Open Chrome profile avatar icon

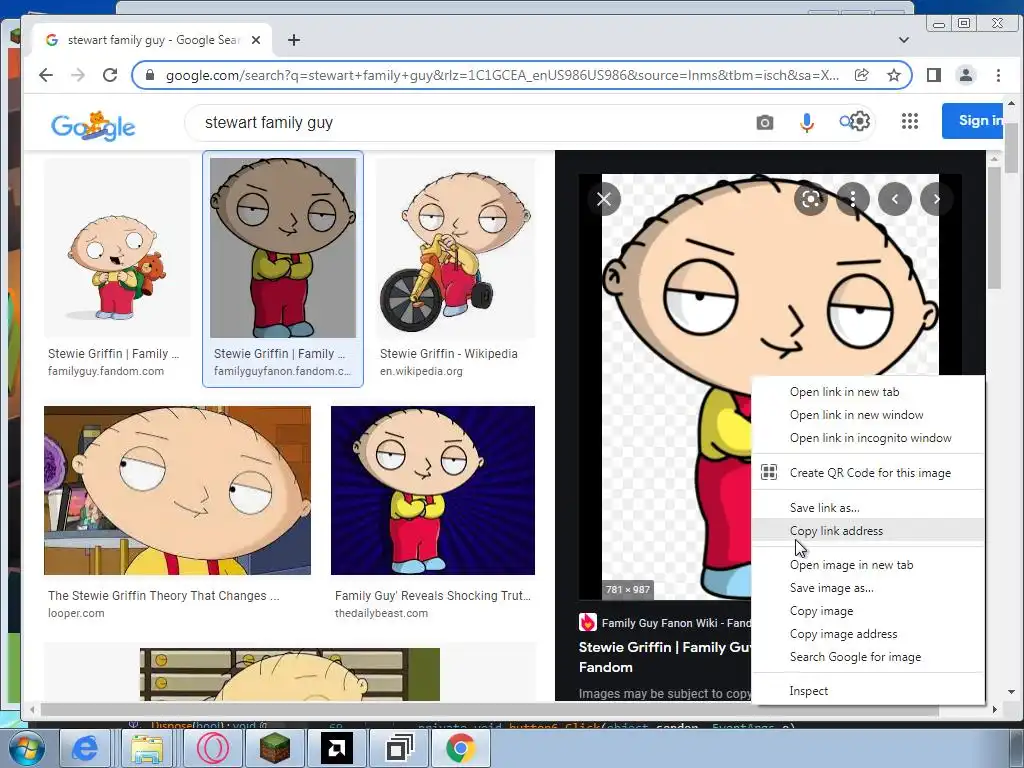pyautogui.click(x=966, y=75)
